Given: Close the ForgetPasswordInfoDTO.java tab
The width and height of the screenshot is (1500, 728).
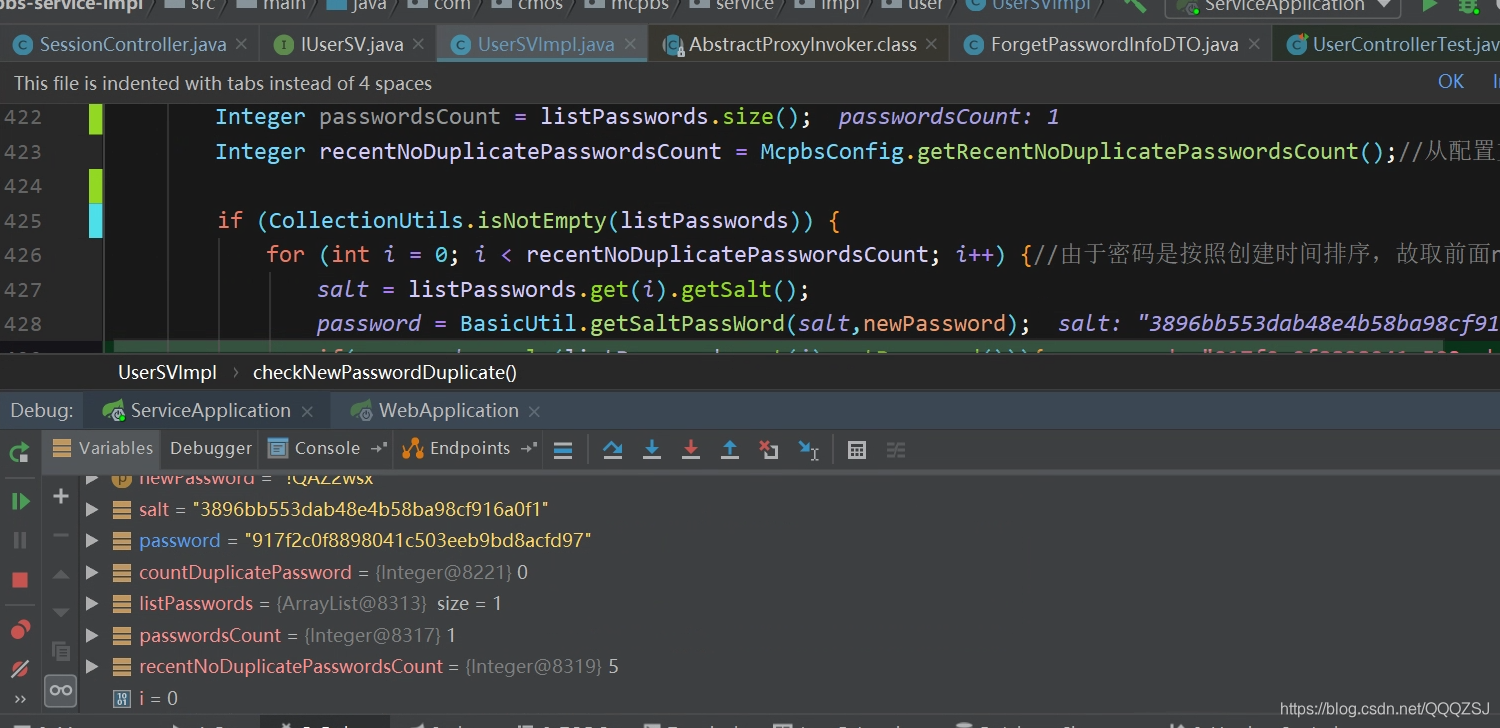Looking at the screenshot, I should (x=1254, y=45).
